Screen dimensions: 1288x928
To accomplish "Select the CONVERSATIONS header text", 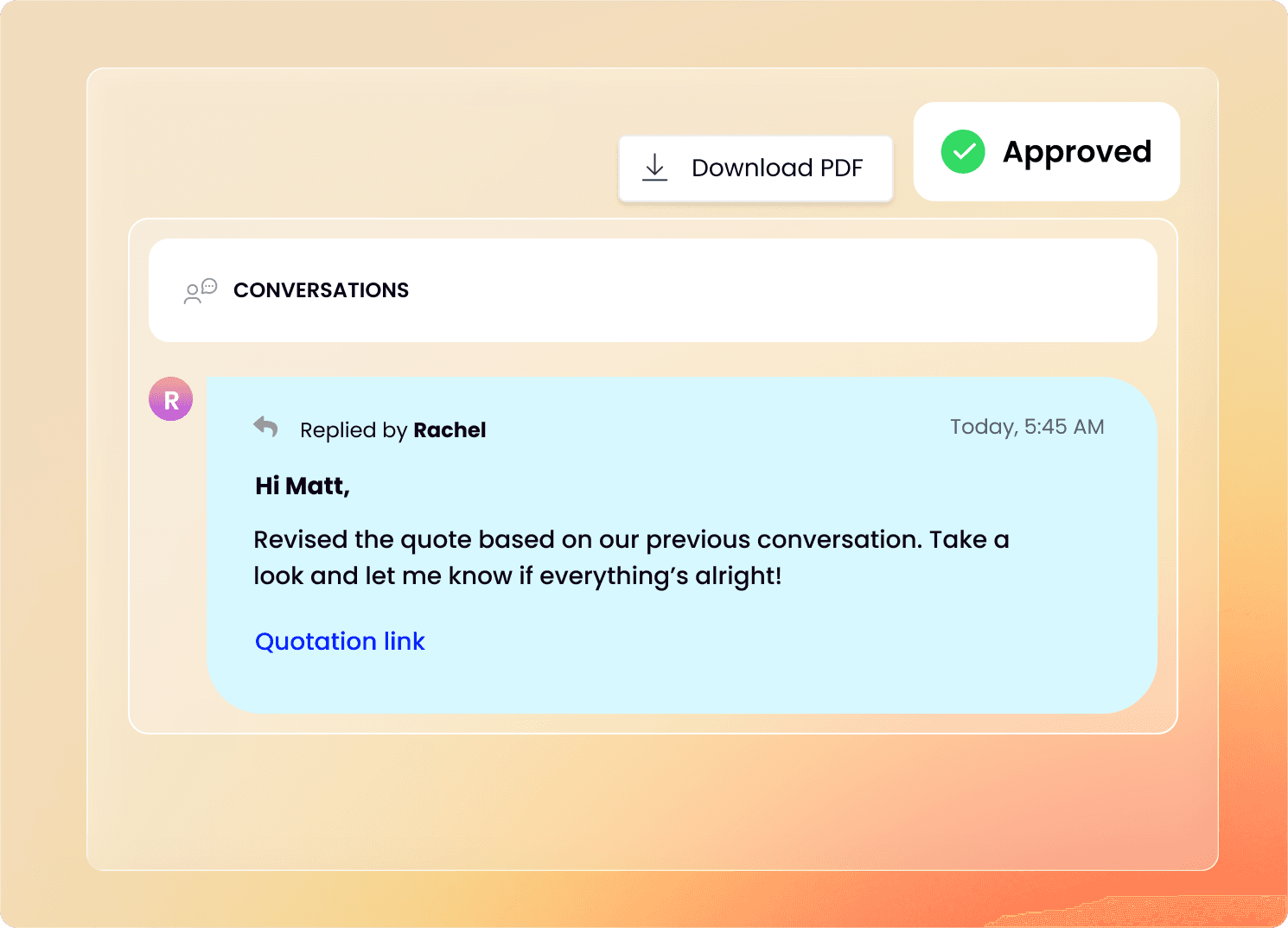I will click(x=322, y=290).
